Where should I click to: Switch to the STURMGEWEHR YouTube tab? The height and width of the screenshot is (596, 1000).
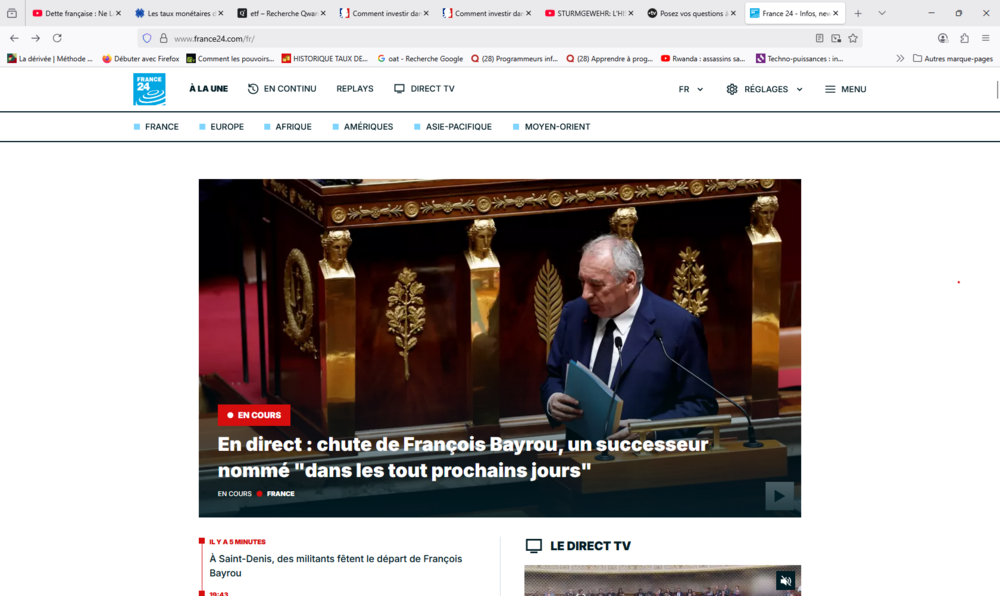click(x=590, y=13)
